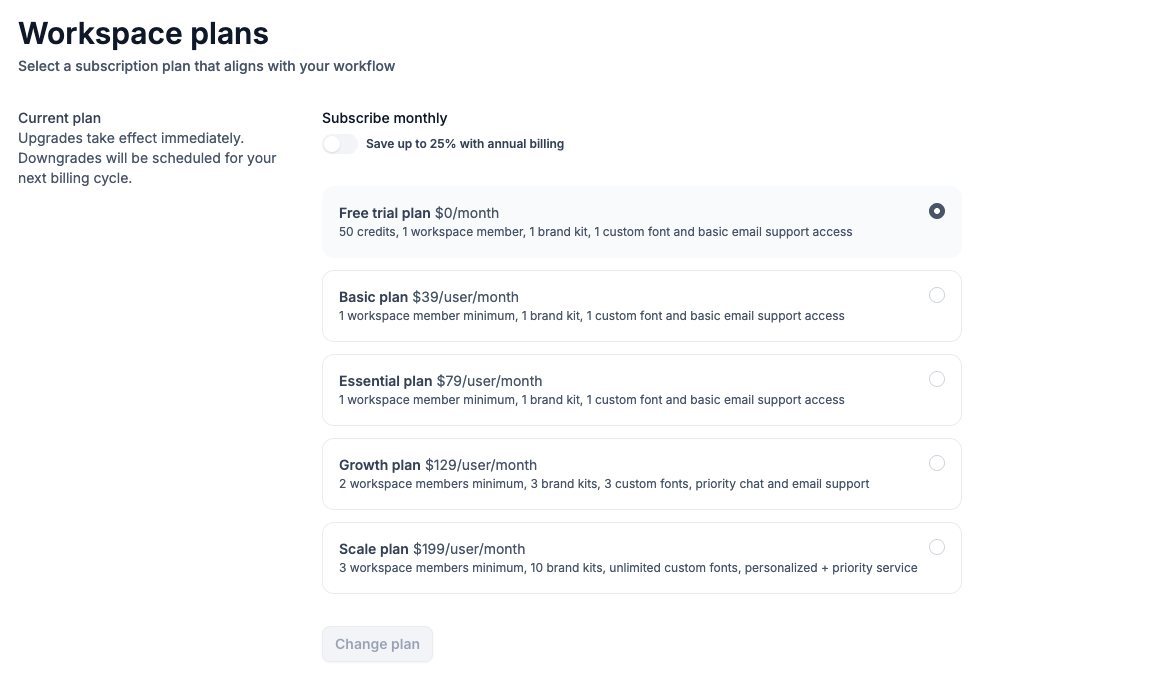1160x689 pixels.
Task: Click the Essential plan description line
Action: 591,400
